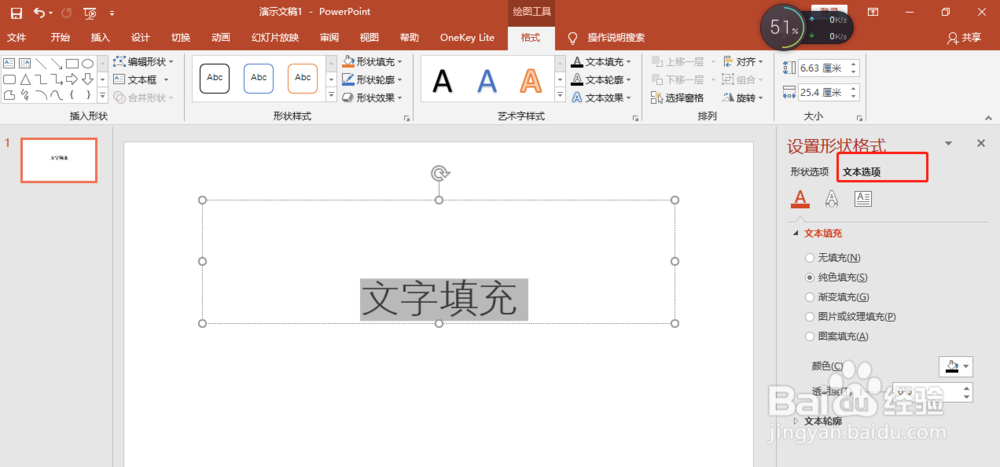Screen dimensions: 1000x467
Task: Open the Textbox layout icon tab in pane
Action: tap(863, 199)
